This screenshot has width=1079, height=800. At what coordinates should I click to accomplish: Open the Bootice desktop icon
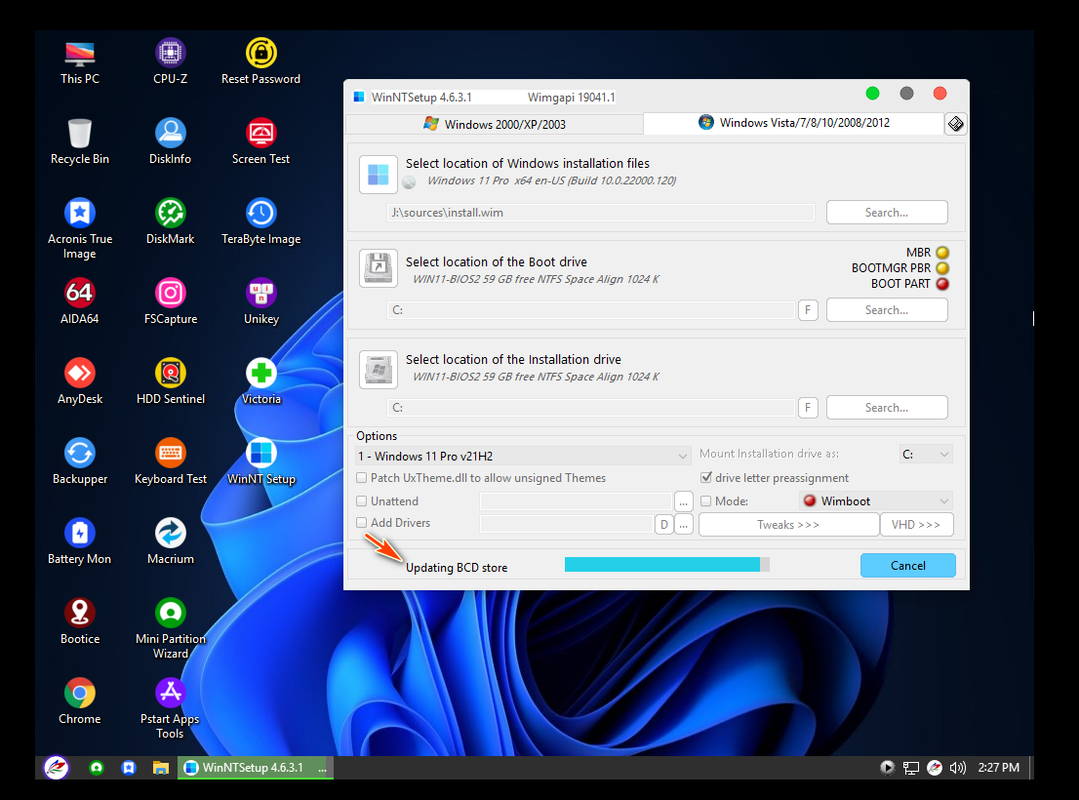[80, 621]
